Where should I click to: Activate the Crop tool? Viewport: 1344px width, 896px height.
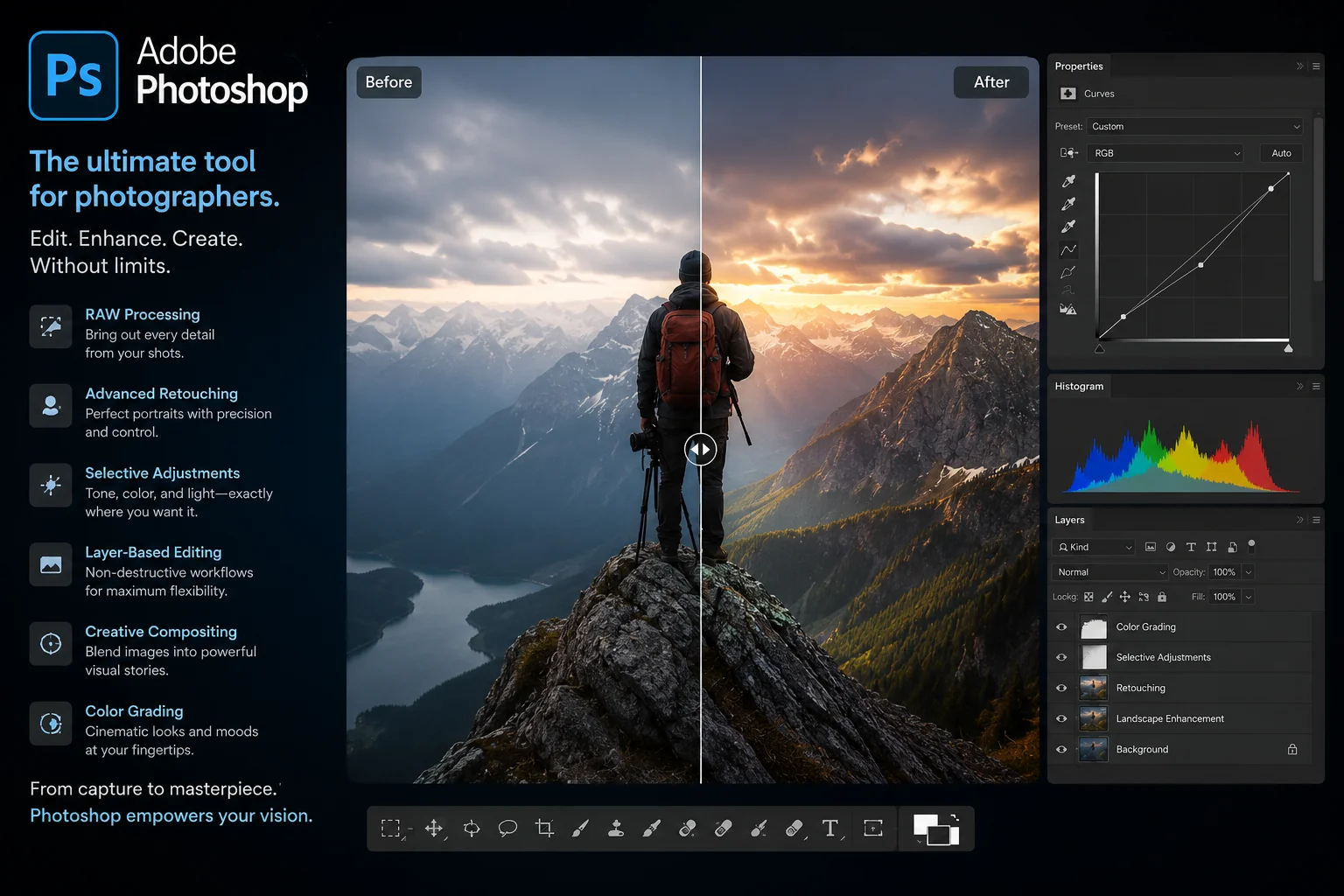click(544, 829)
